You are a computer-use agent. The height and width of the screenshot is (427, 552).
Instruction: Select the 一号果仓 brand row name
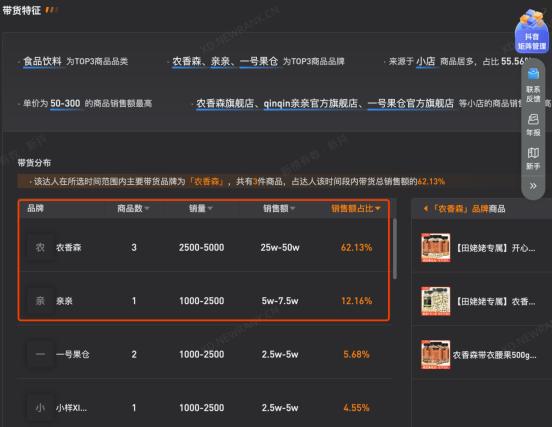point(73,354)
